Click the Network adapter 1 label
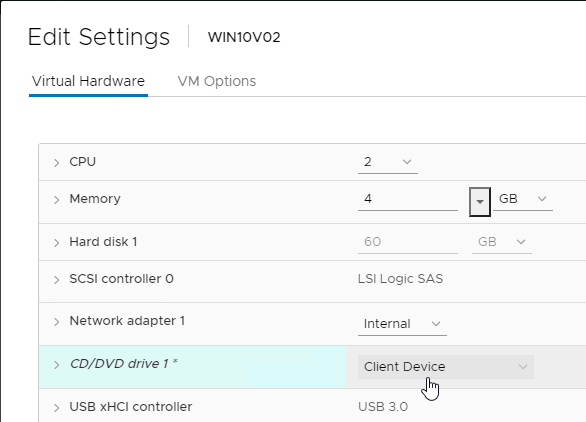 pyautogui.click(x=127, y=321)
